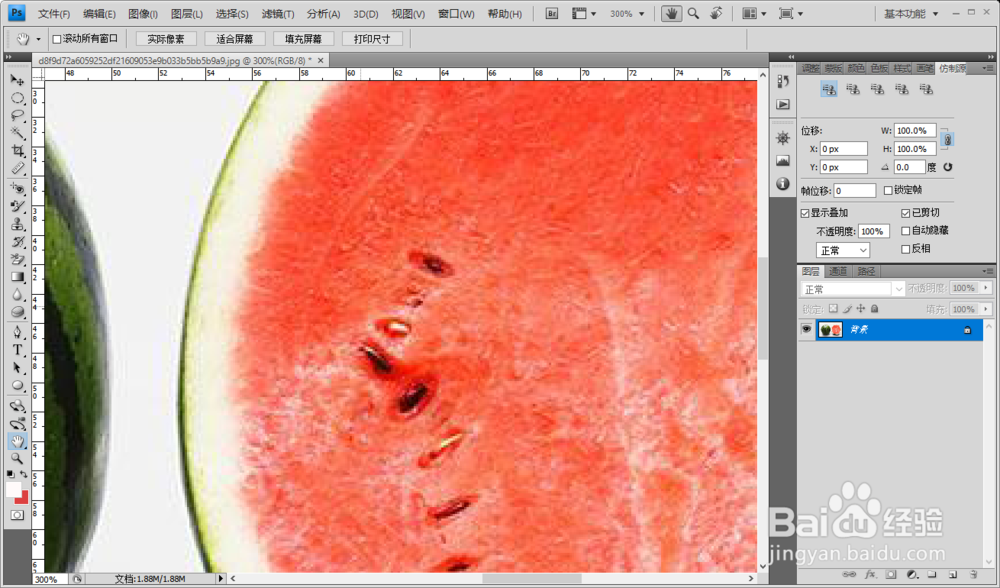The width and height of the screenshot is (1000, 588).
Task: Select the Ellipse shape tool
Action: [x=17, y=386]
